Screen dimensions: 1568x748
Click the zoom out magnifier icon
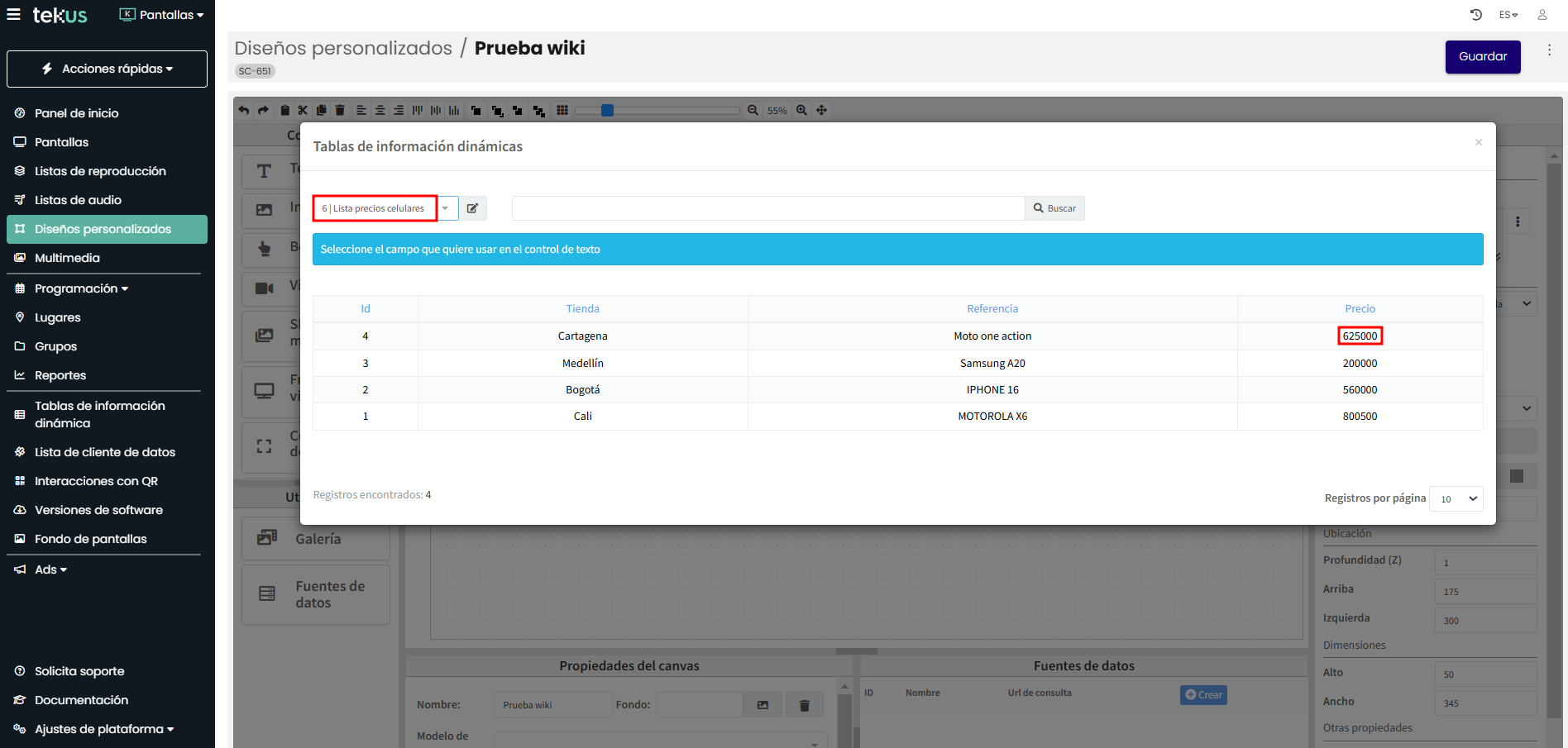click(753, 110)
